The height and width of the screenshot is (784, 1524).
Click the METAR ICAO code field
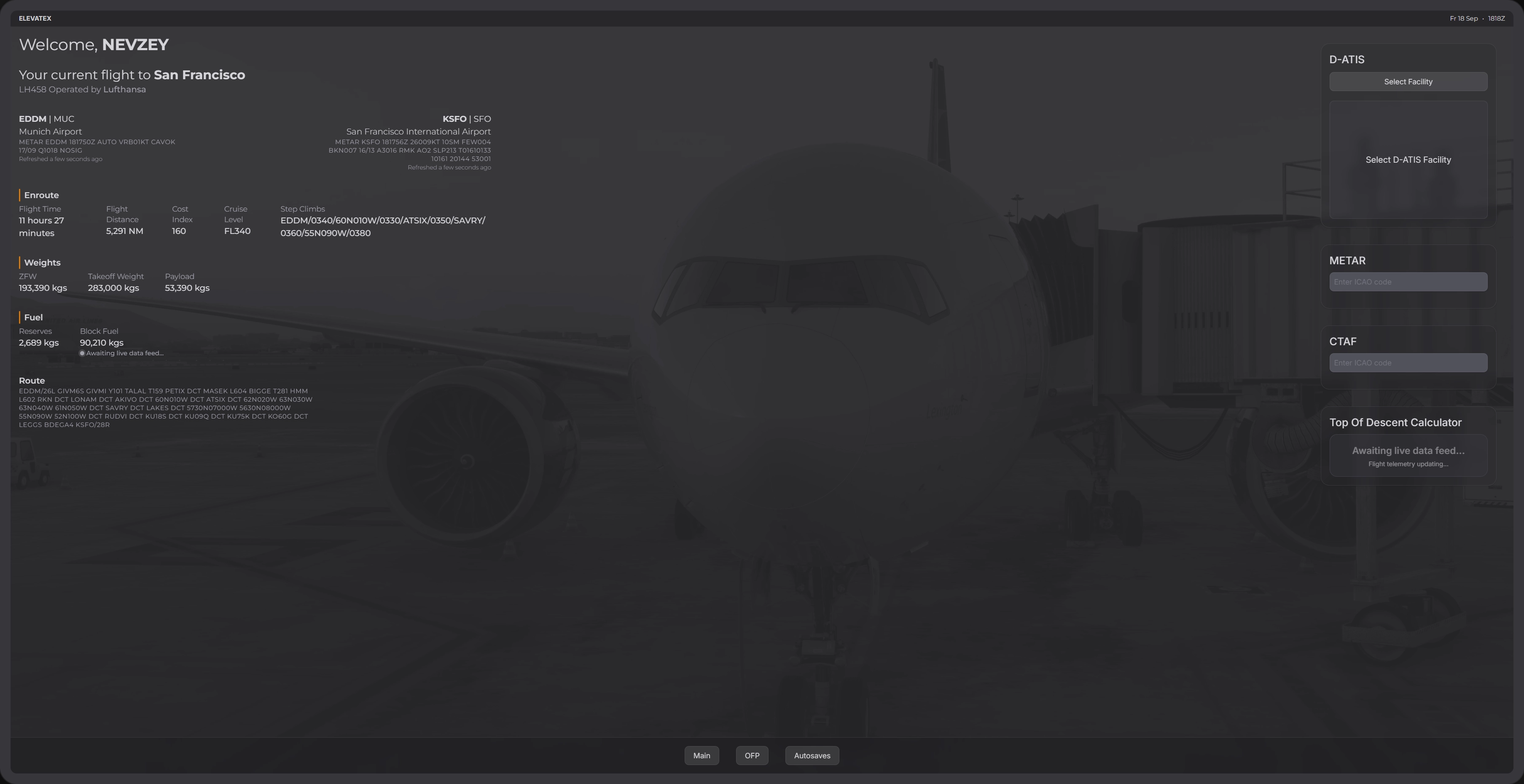(1408, 282)
